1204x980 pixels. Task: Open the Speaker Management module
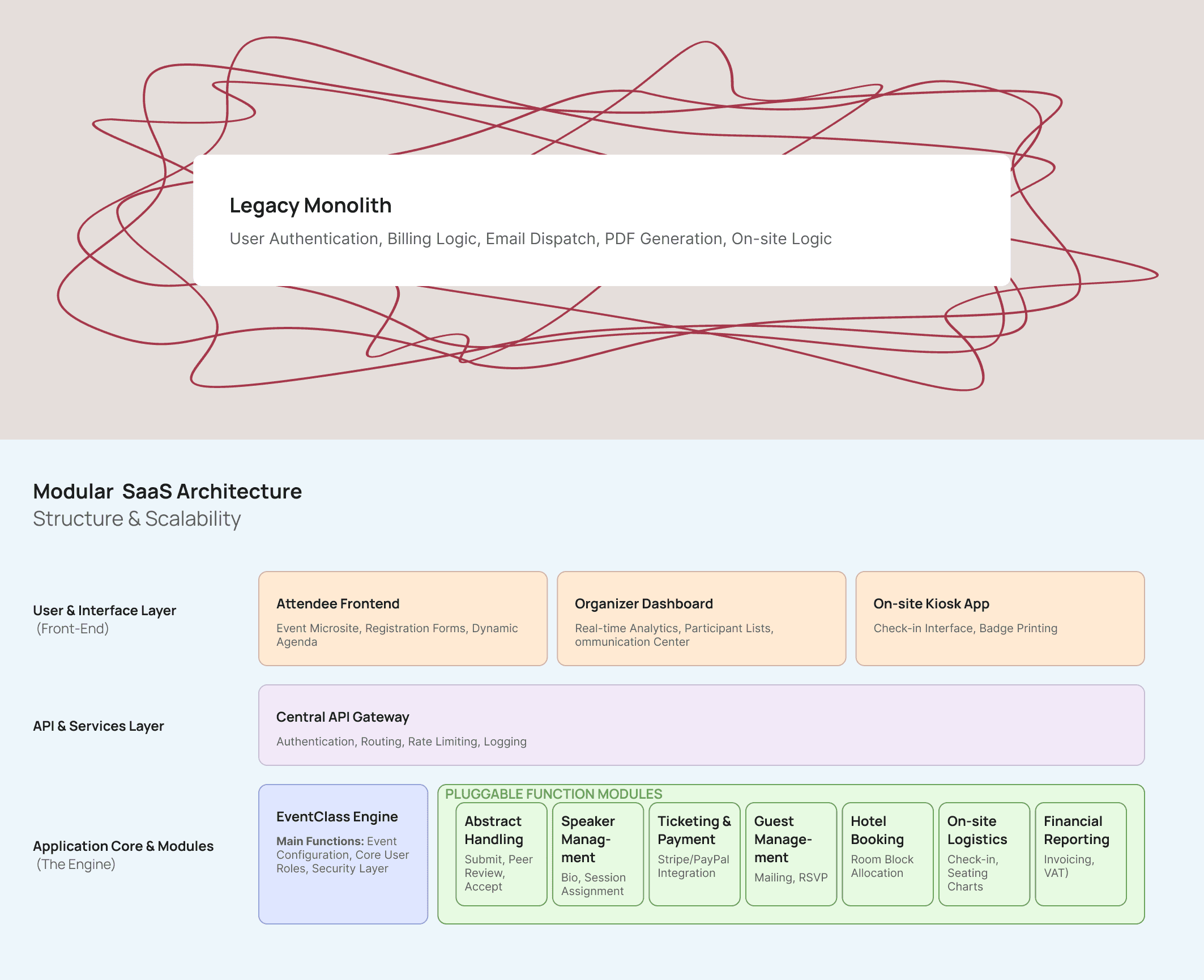597,854
